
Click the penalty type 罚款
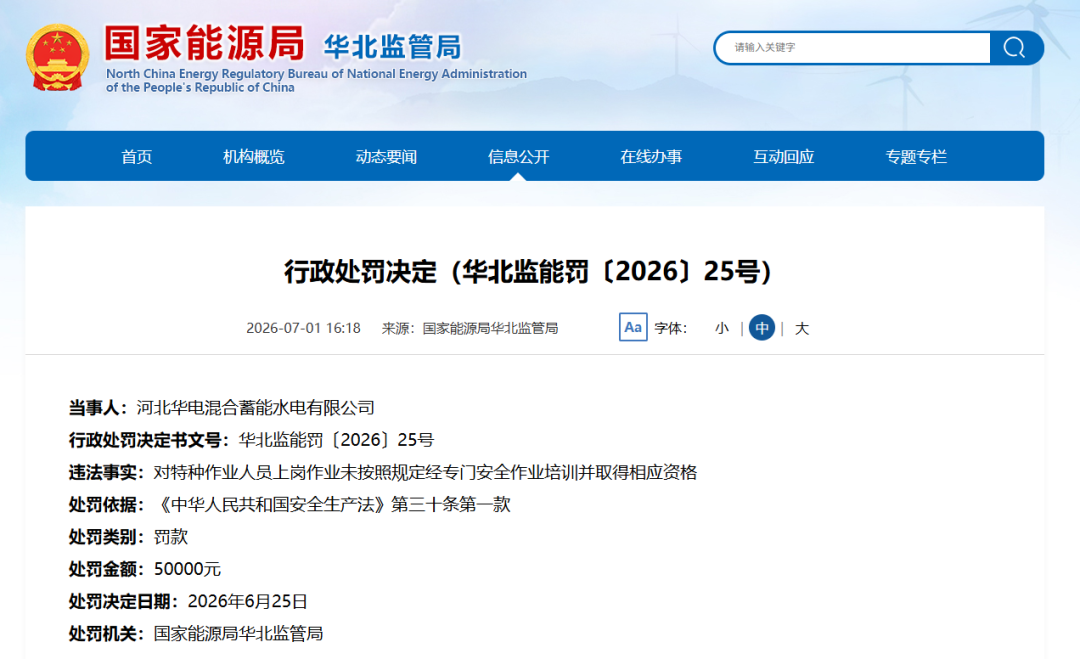(170, 537)
